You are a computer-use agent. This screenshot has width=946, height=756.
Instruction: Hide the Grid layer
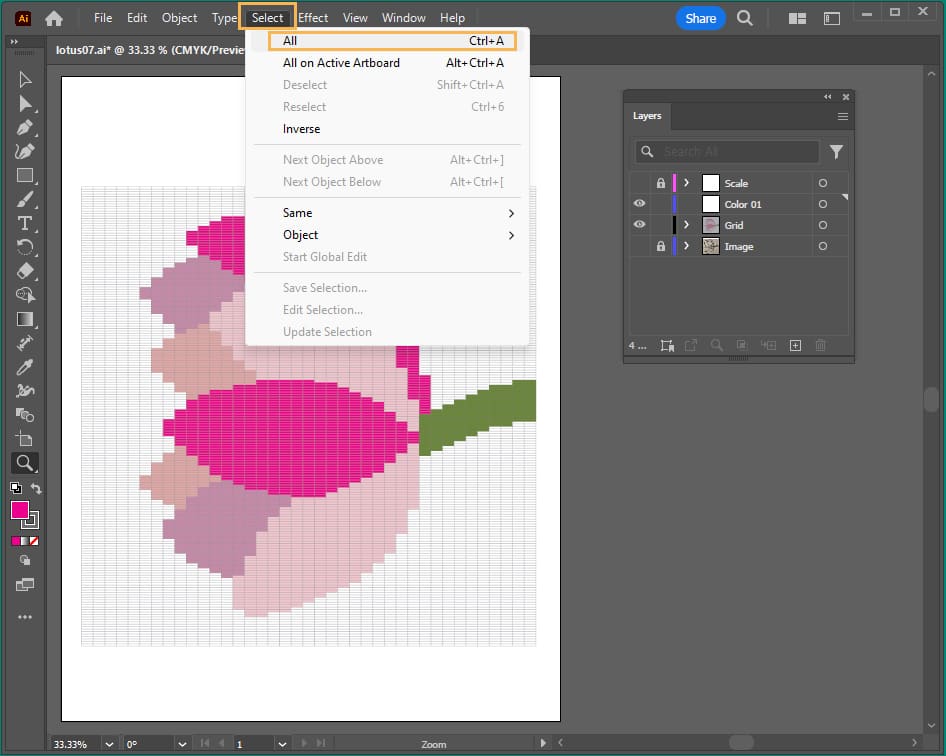point(640,225)
